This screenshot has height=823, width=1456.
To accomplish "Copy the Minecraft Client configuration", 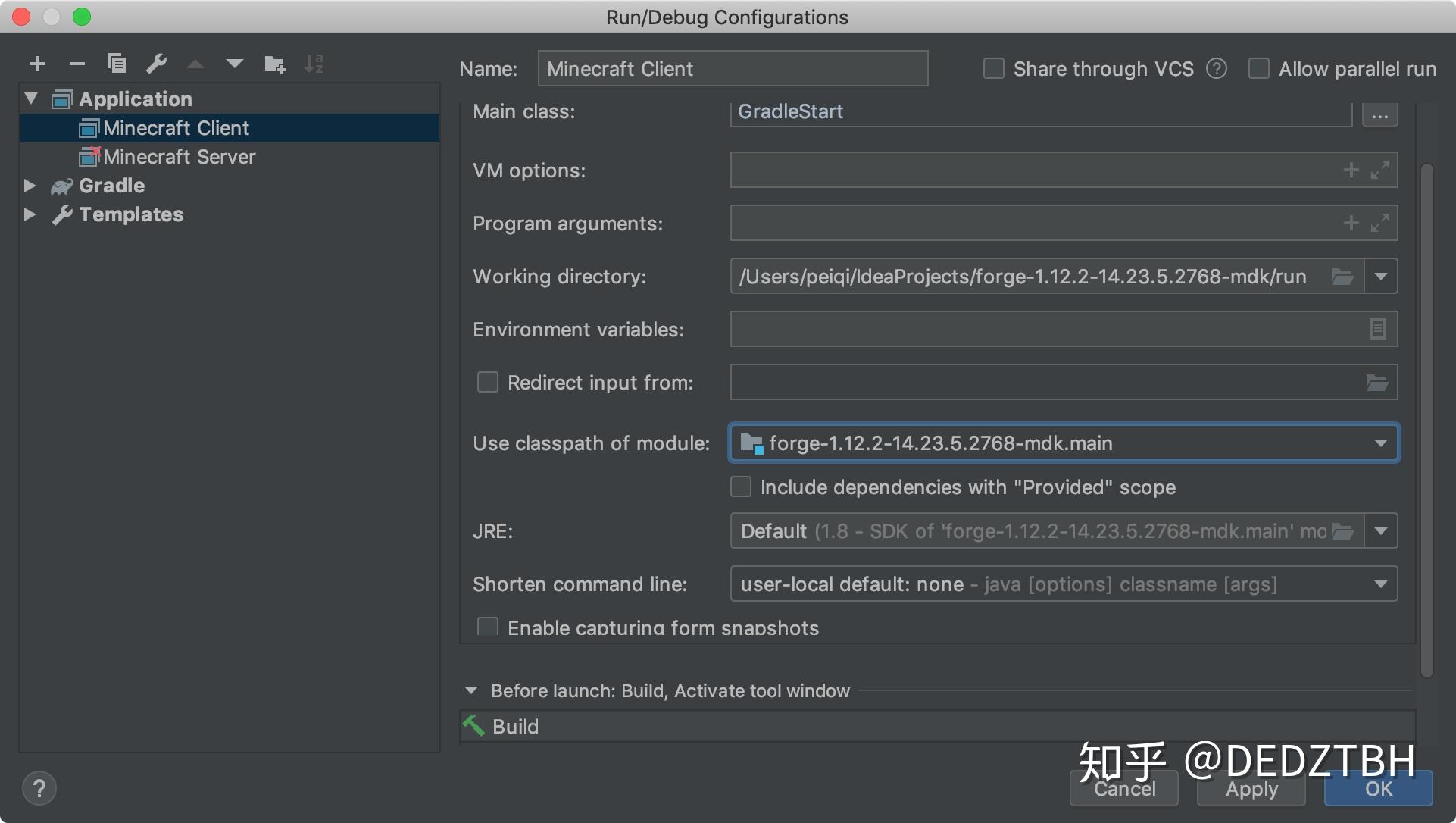I will pos(117,64).
